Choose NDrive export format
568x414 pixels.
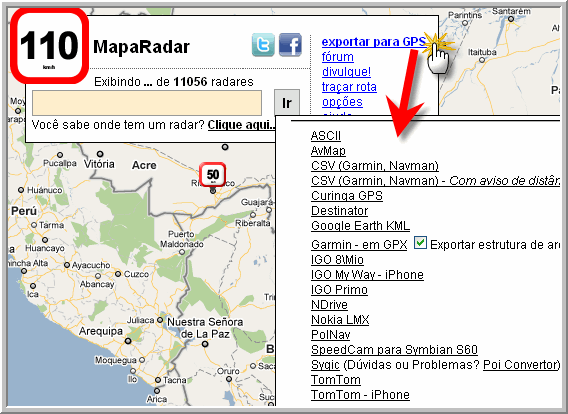(x=329, y=305)
